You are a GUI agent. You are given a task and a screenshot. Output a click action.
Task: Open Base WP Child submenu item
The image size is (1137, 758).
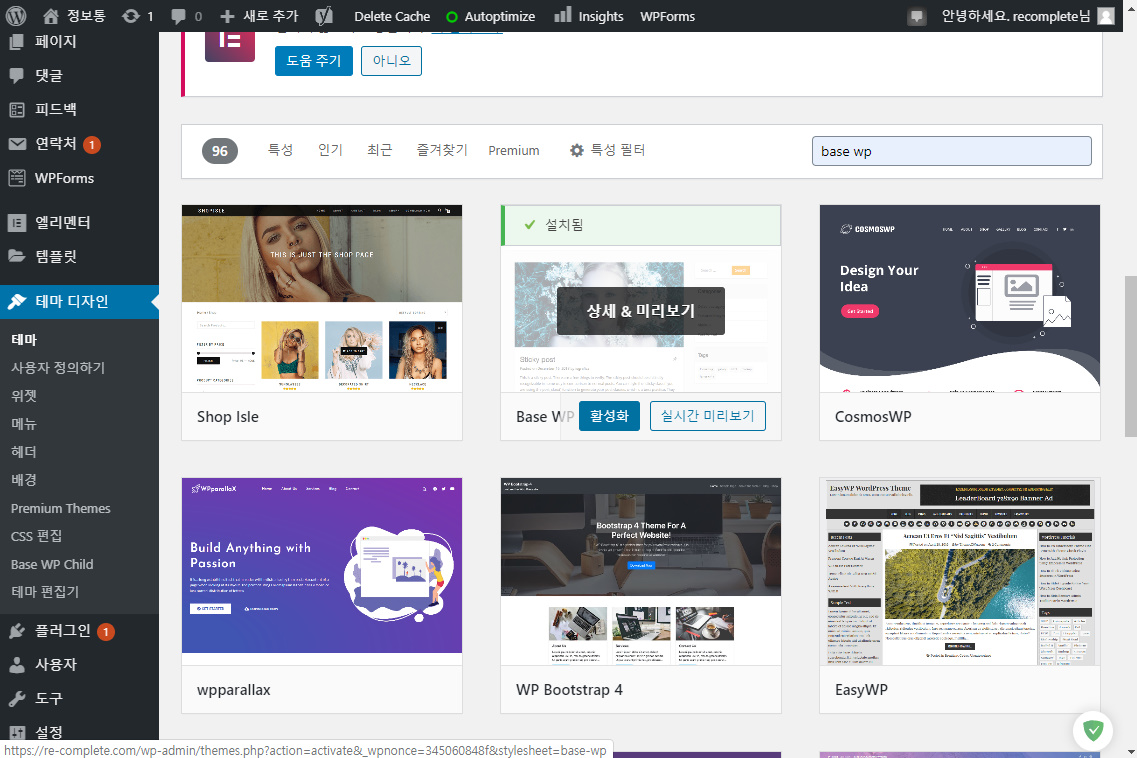[52, 564]
